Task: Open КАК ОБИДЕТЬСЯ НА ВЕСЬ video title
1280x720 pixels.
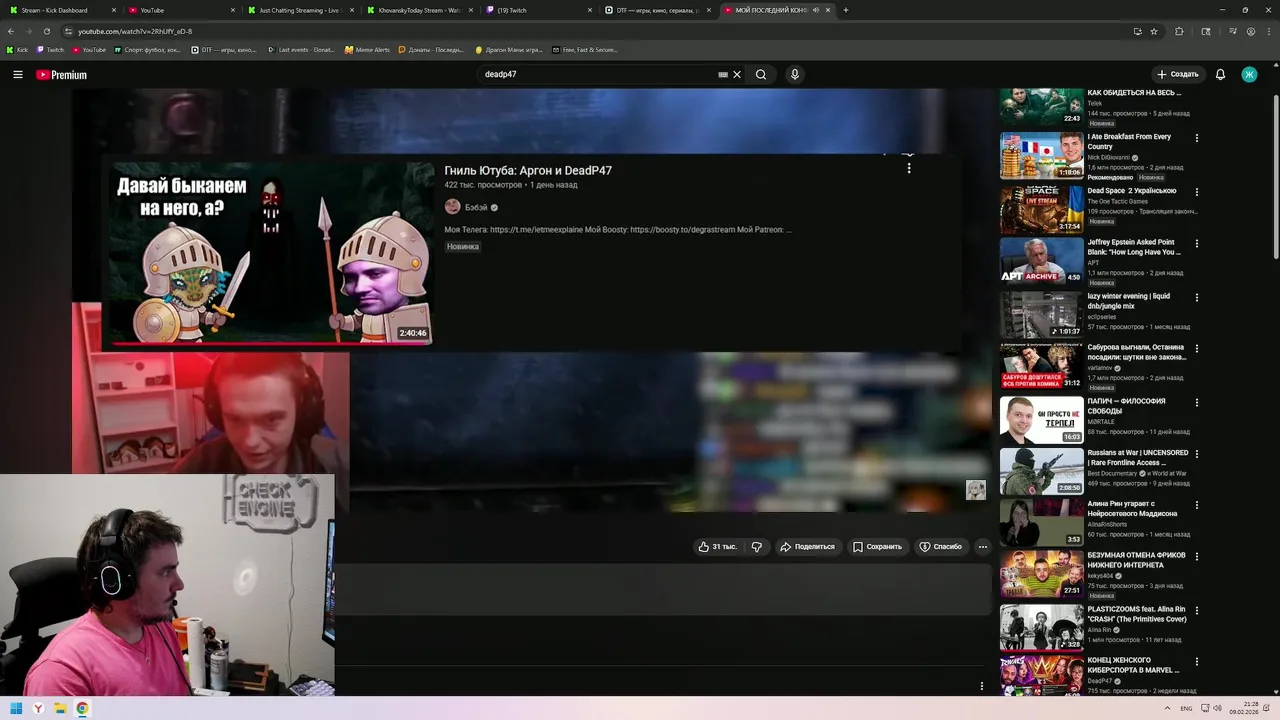Action: click(x=1134, y=93)
